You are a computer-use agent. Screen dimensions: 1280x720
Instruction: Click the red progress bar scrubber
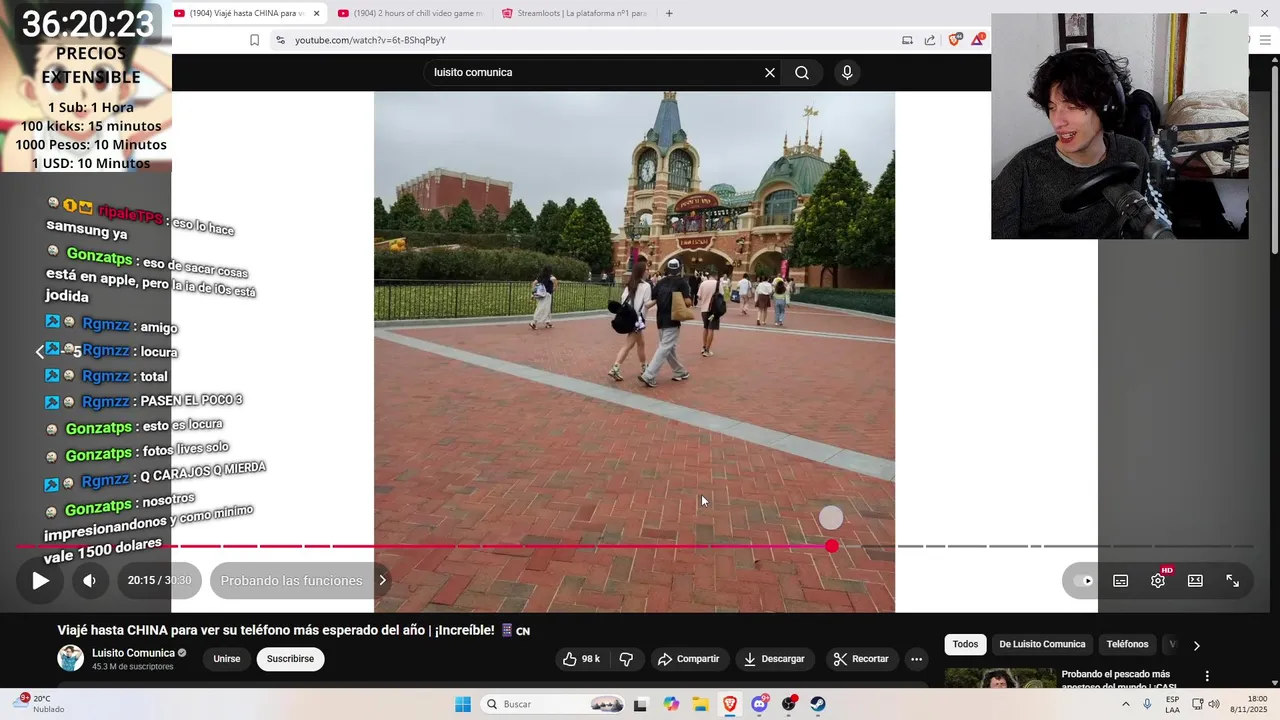click(x=832, y=546)
